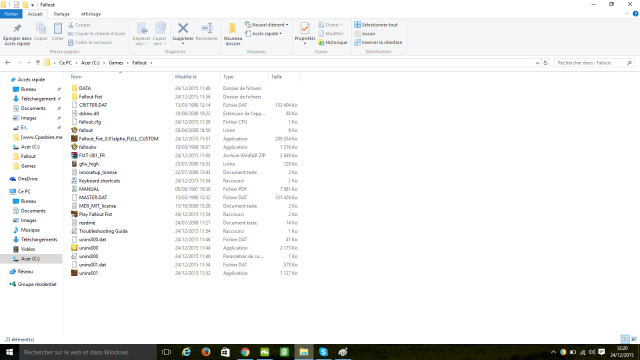Viewport: 640px width, 360px height.
Task: Click the Propriétés icon
Action: click(x=304, y=28)
